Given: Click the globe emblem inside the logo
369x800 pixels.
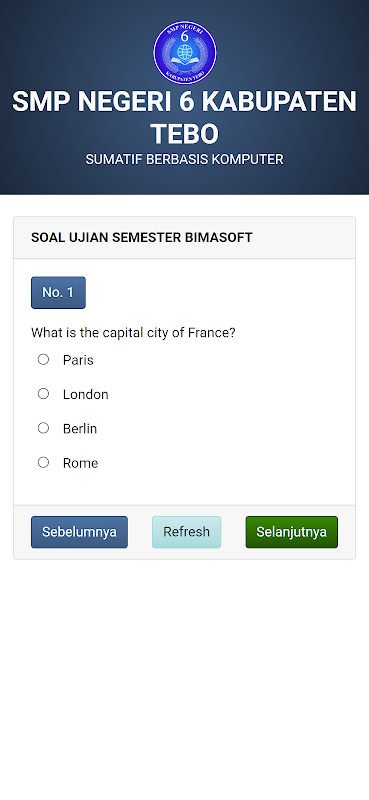Looking at the screenshot, I should [x=185, y=51].
